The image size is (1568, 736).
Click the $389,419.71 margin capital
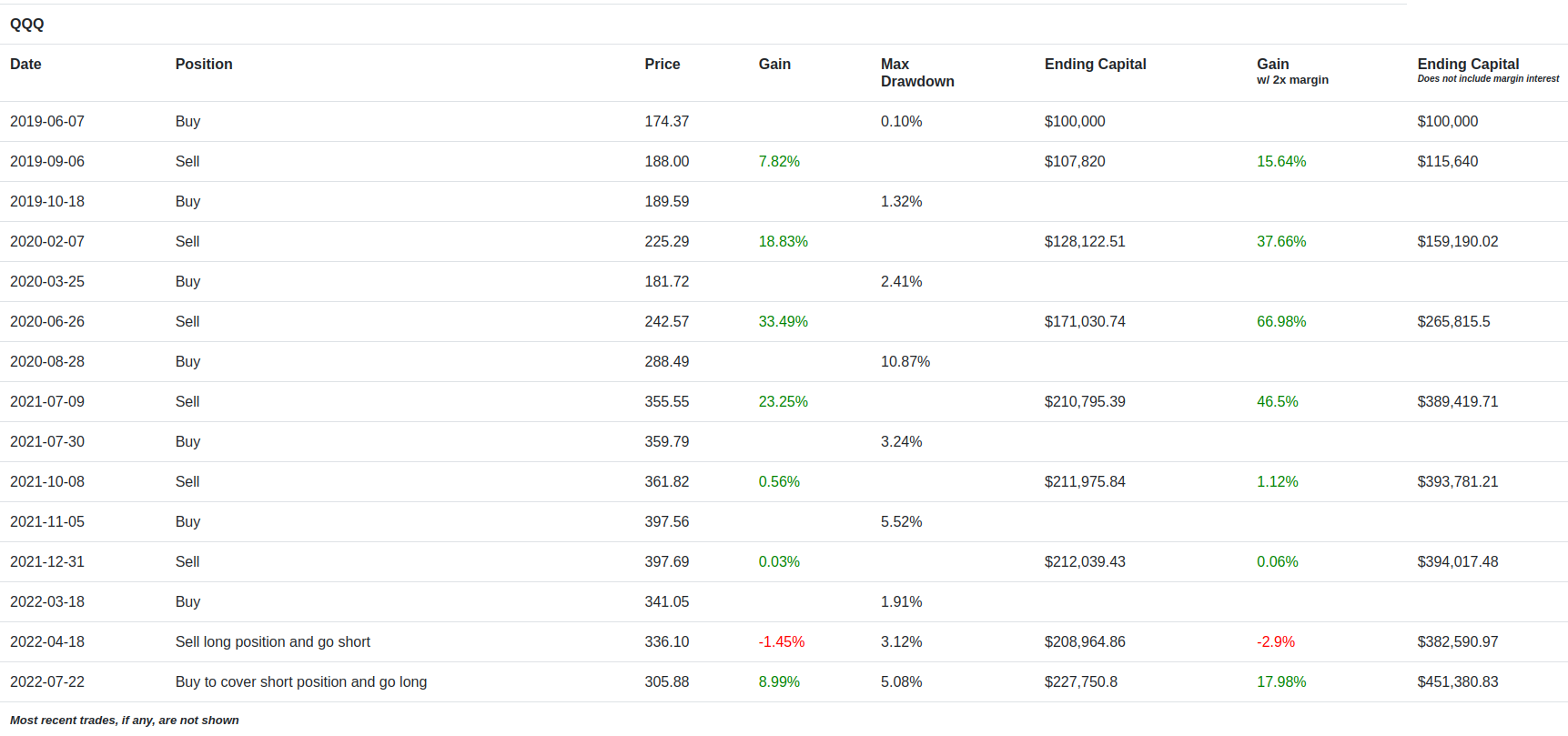tap(1458, 402)
